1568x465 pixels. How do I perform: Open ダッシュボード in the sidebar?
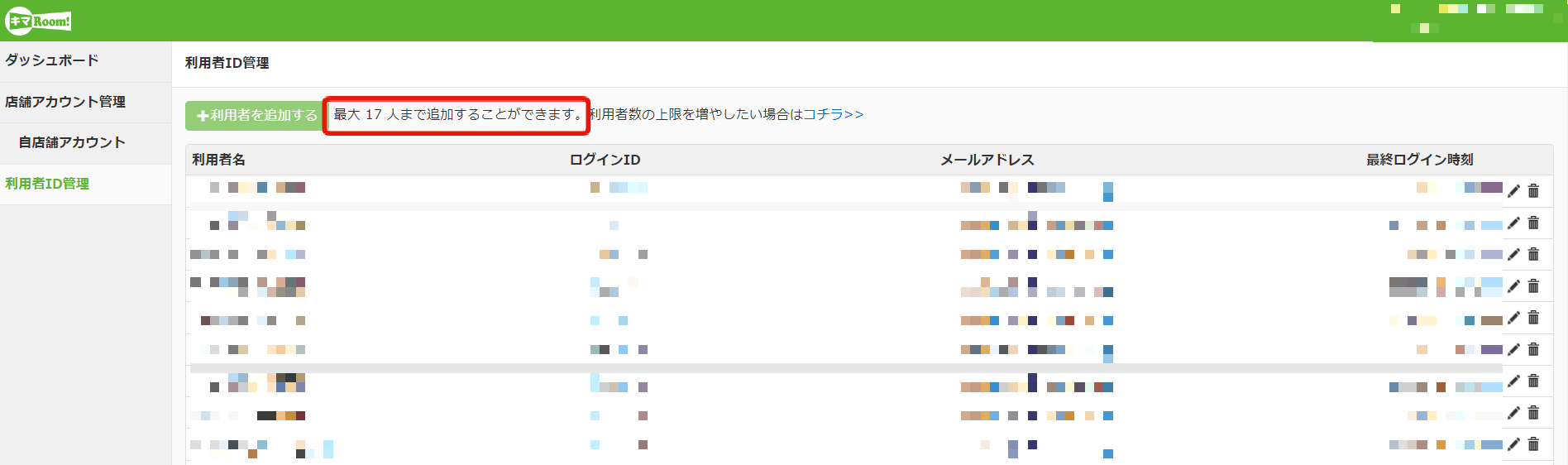pos(52,60)
